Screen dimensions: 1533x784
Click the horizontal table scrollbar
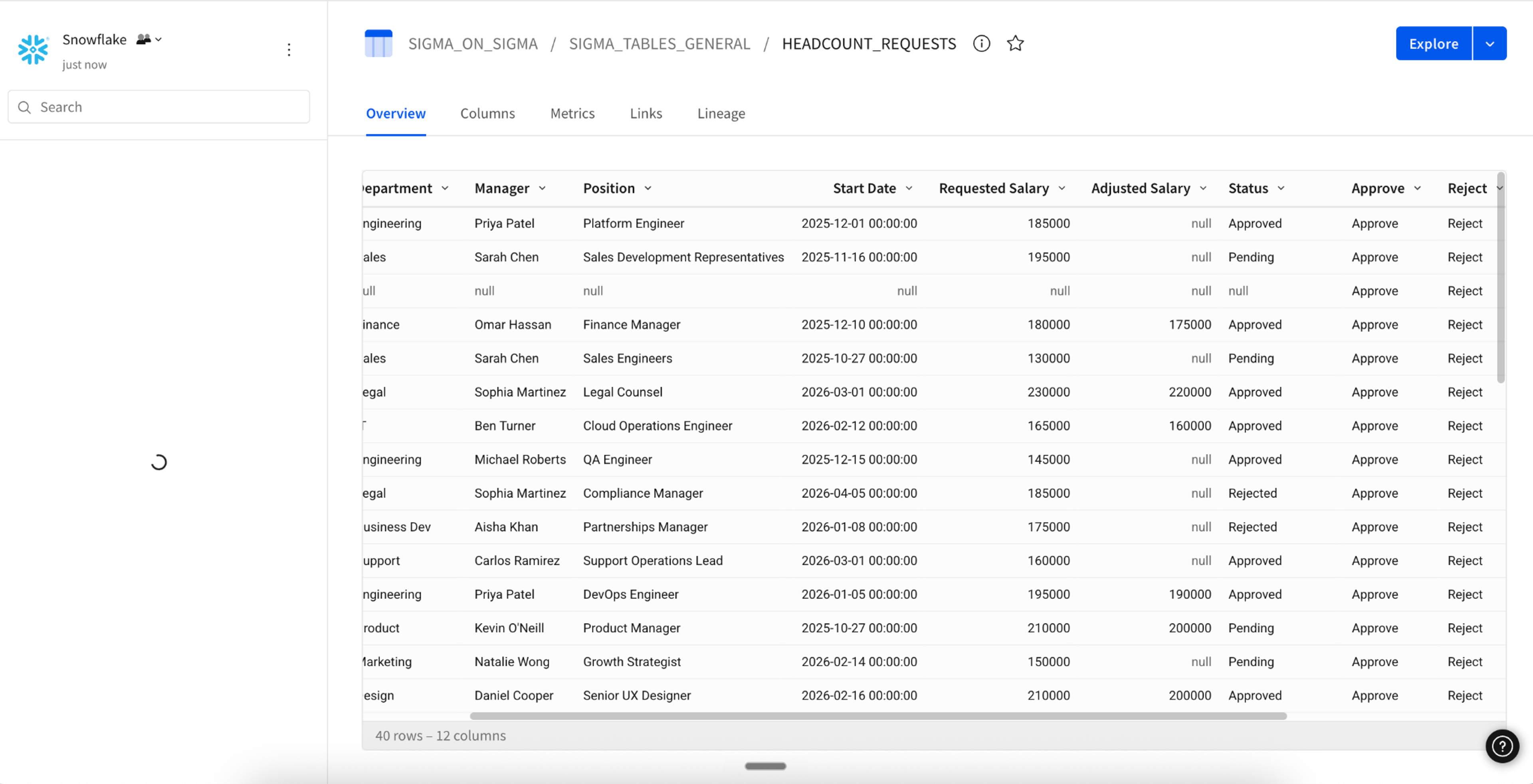(878, 716)
